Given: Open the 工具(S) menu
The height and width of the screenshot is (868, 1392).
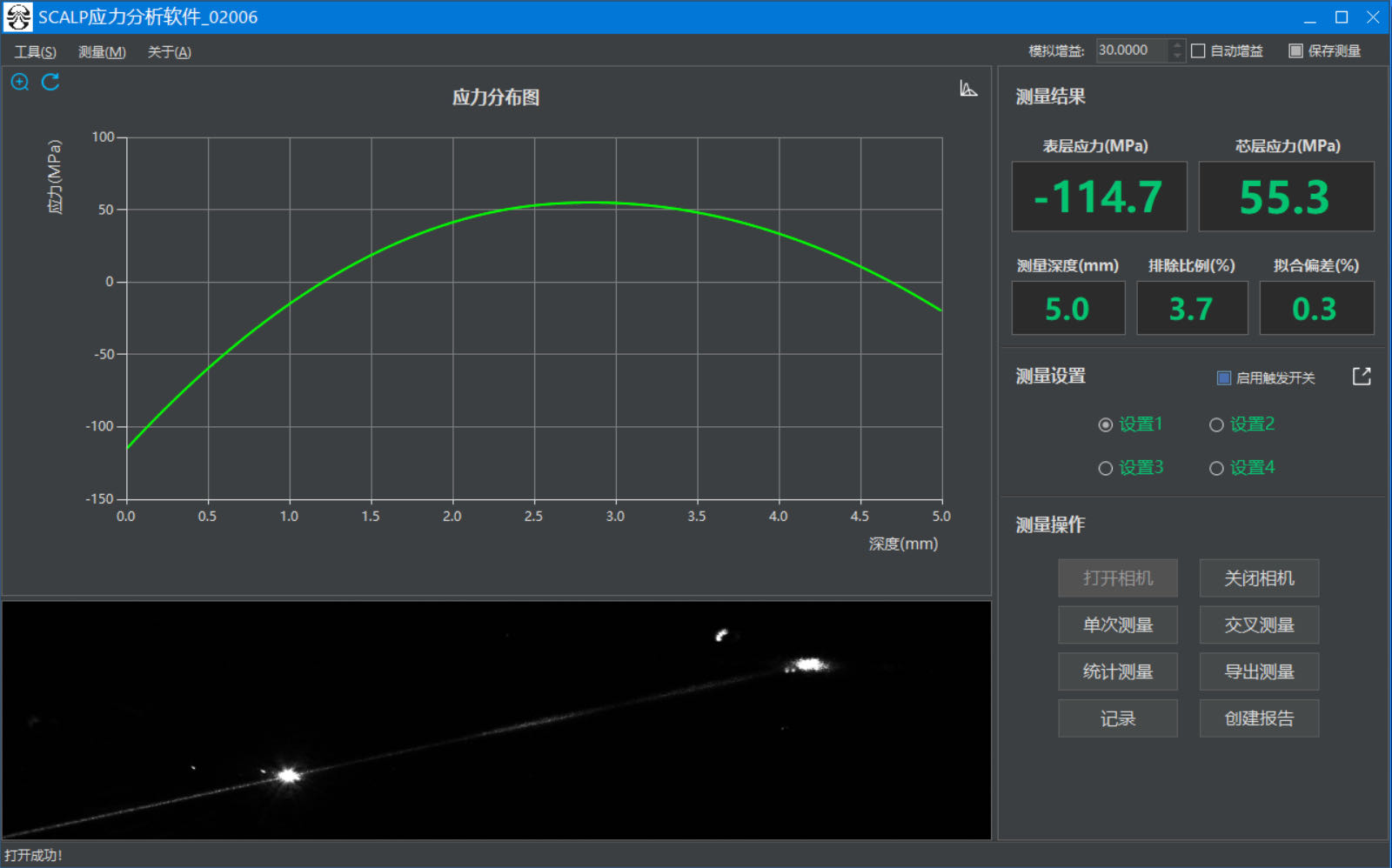Looking at the screenshot, I should (x=36, y=52).
